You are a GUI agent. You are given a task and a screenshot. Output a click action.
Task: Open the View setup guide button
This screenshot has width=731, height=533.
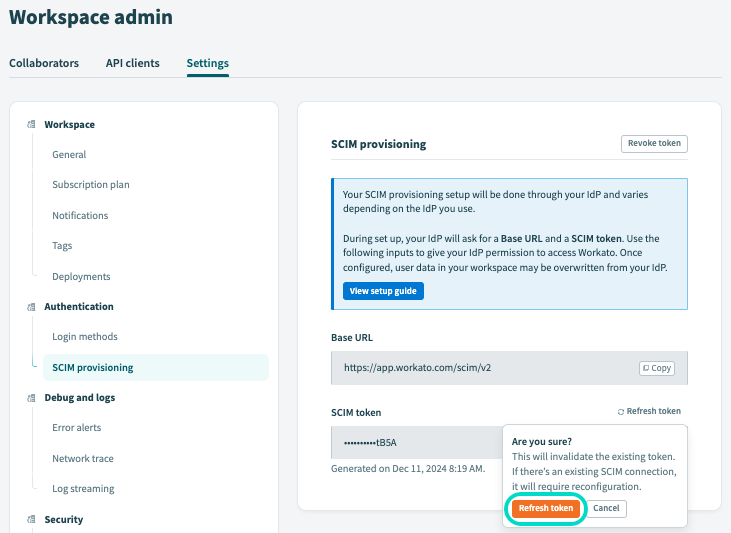(x=383, y=291)
